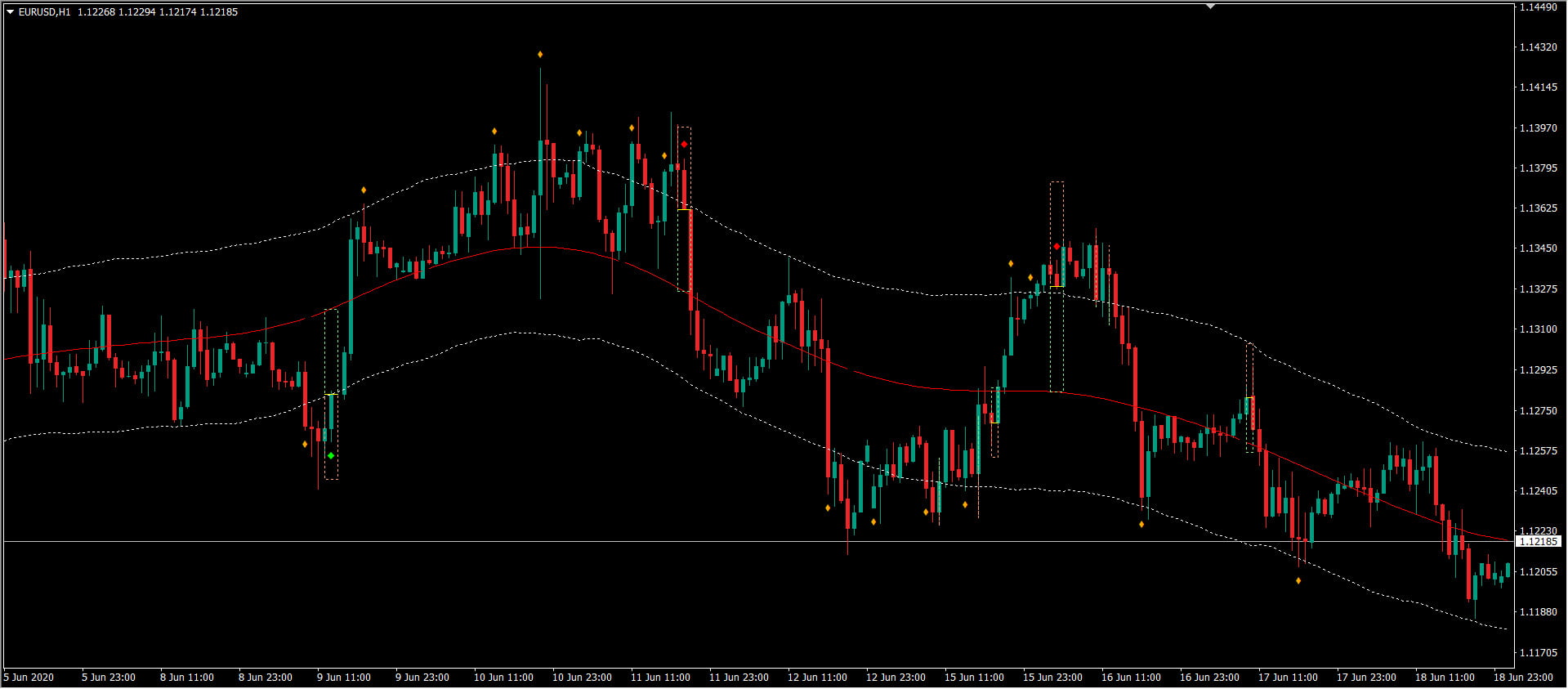Click the 17 Jun 11:00 time label

point(1288,678)
